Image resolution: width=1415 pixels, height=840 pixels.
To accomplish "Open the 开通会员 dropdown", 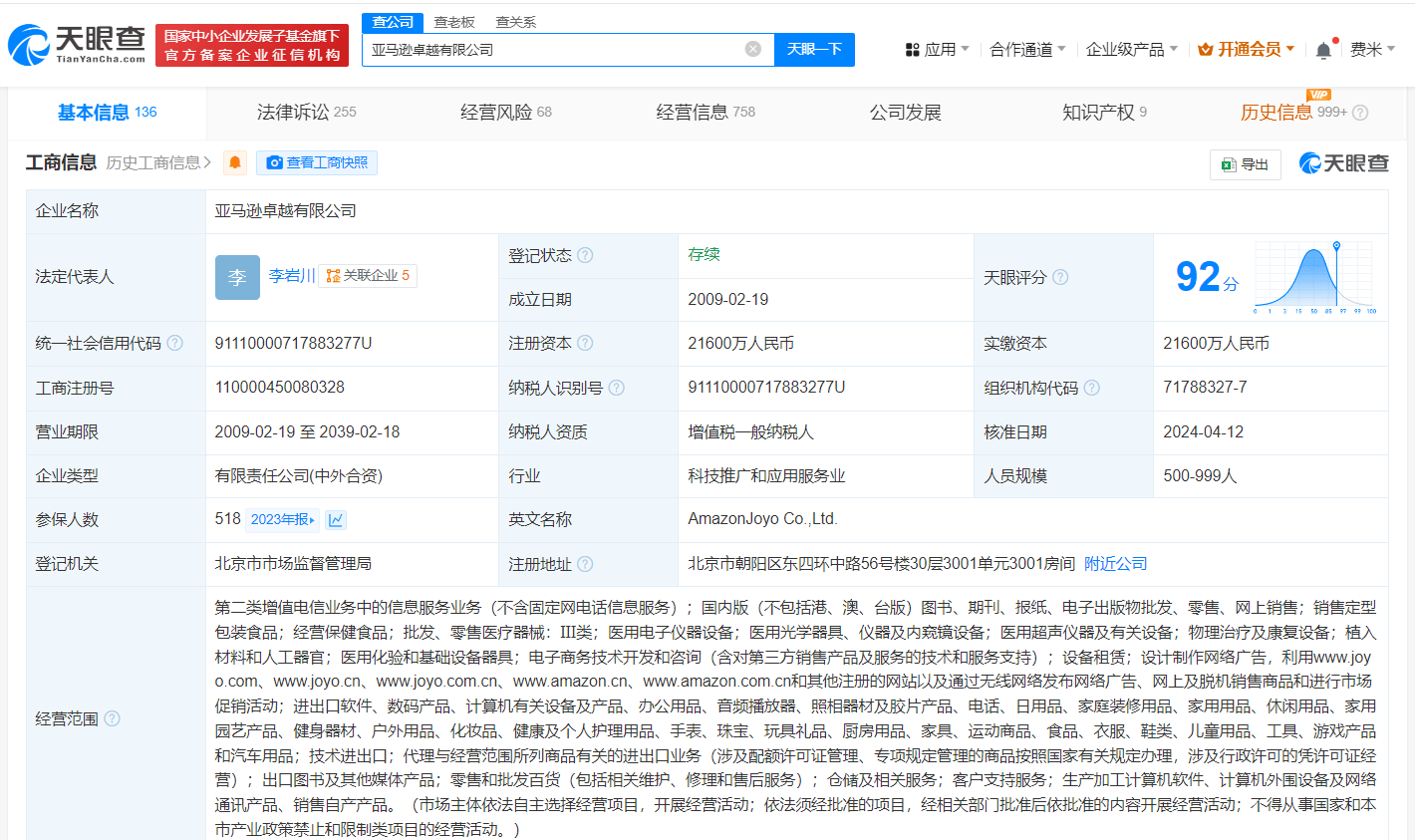I will [x=1247, y=49].
